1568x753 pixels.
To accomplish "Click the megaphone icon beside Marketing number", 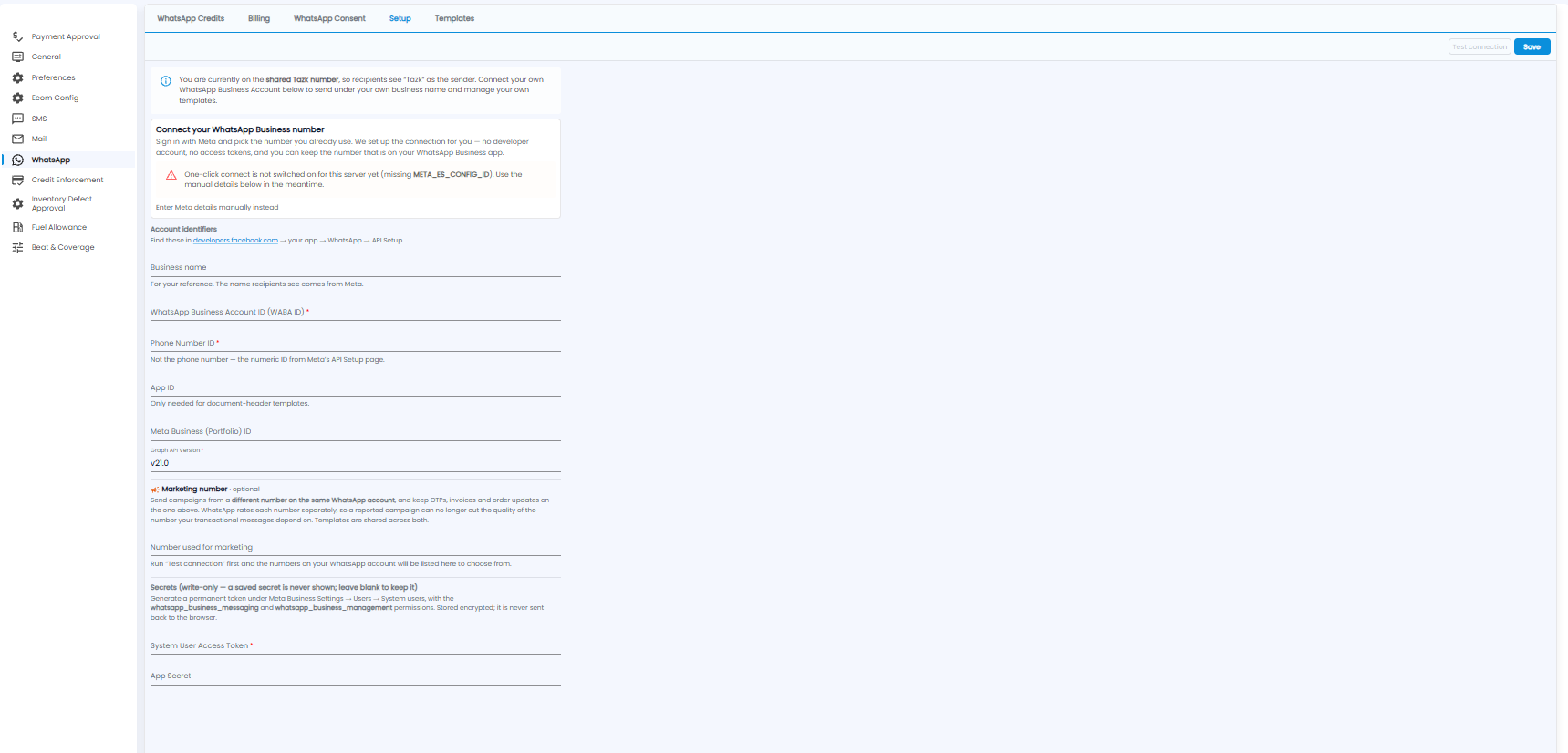I will point(155,490).
